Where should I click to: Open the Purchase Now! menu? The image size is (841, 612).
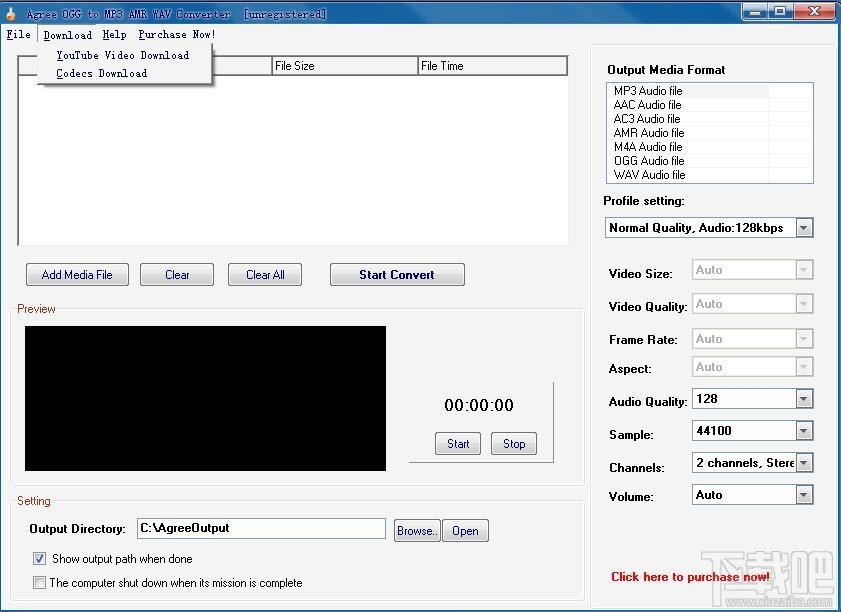[176, 34]
